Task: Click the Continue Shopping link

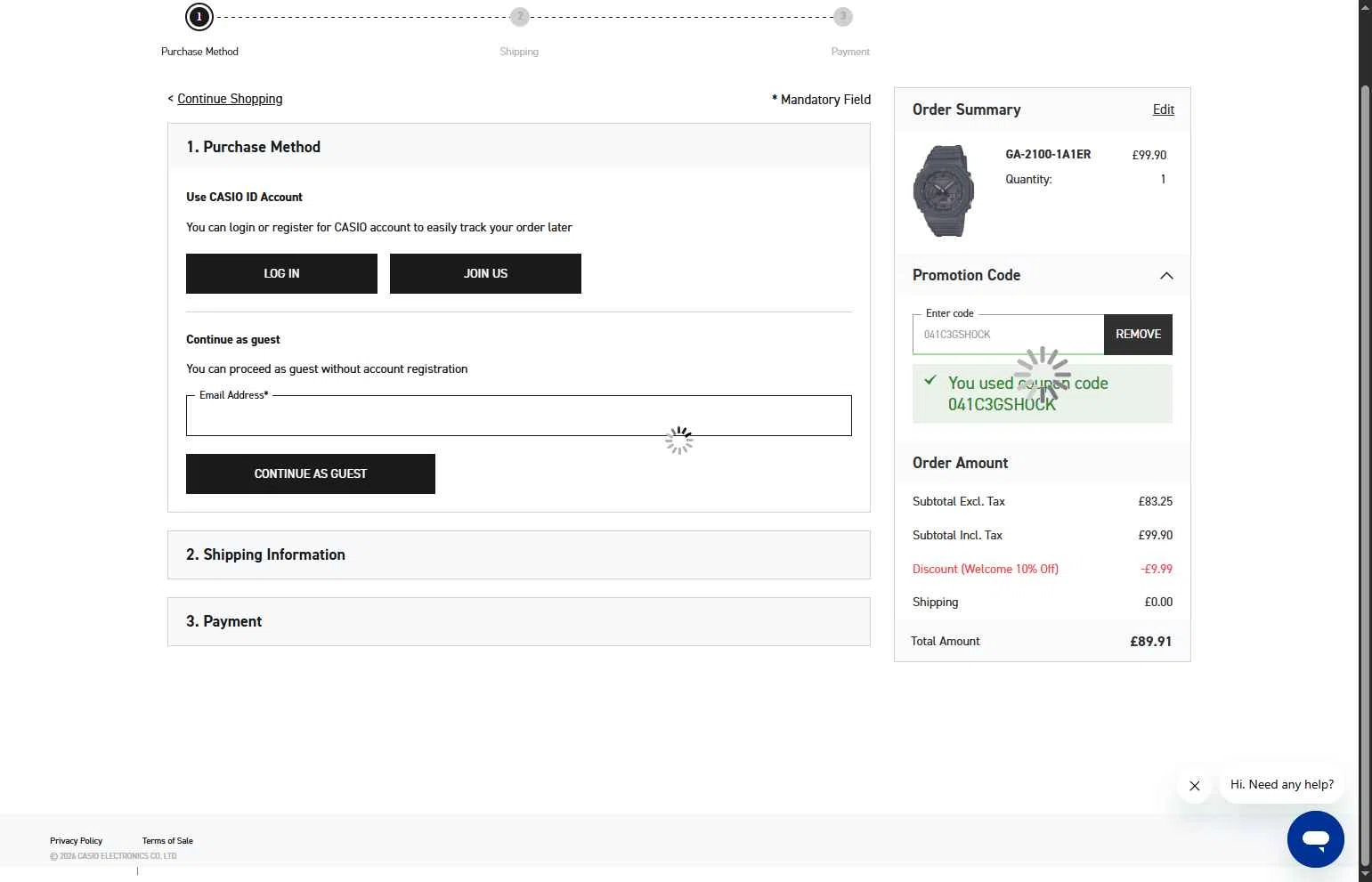Action: (230, 99)
